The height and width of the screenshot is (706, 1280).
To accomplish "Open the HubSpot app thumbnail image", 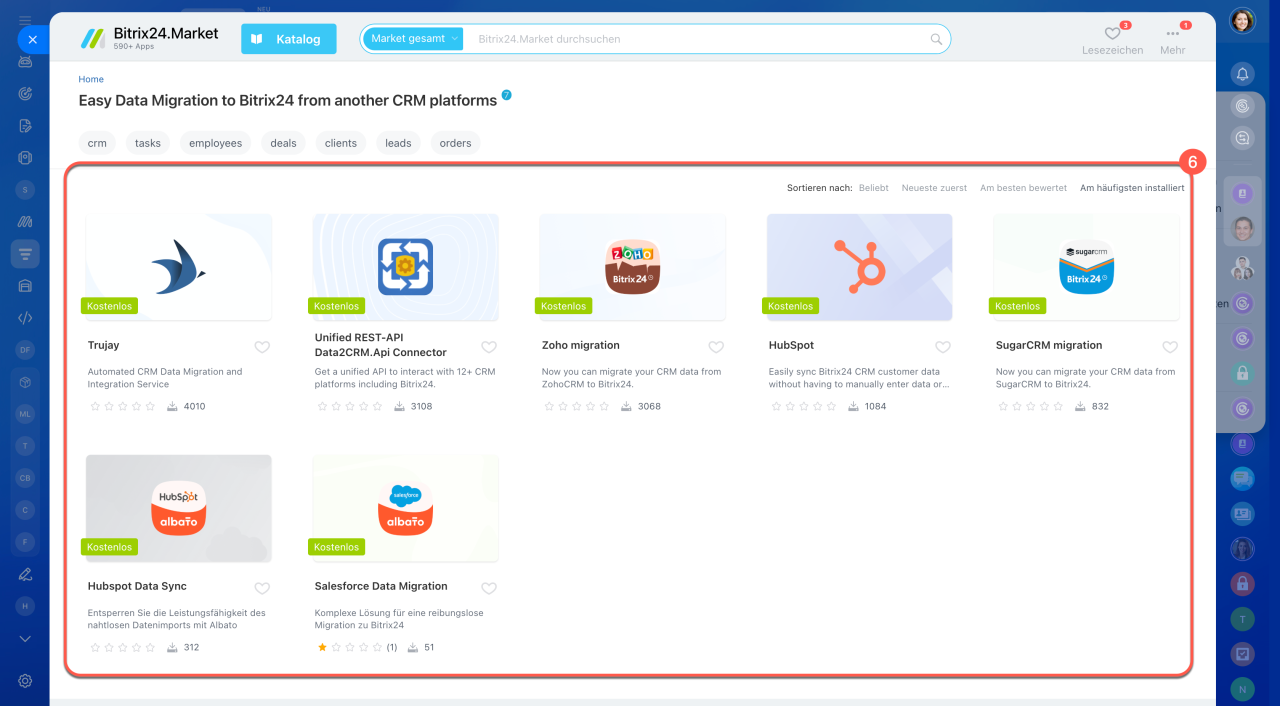I will (860, 267).
